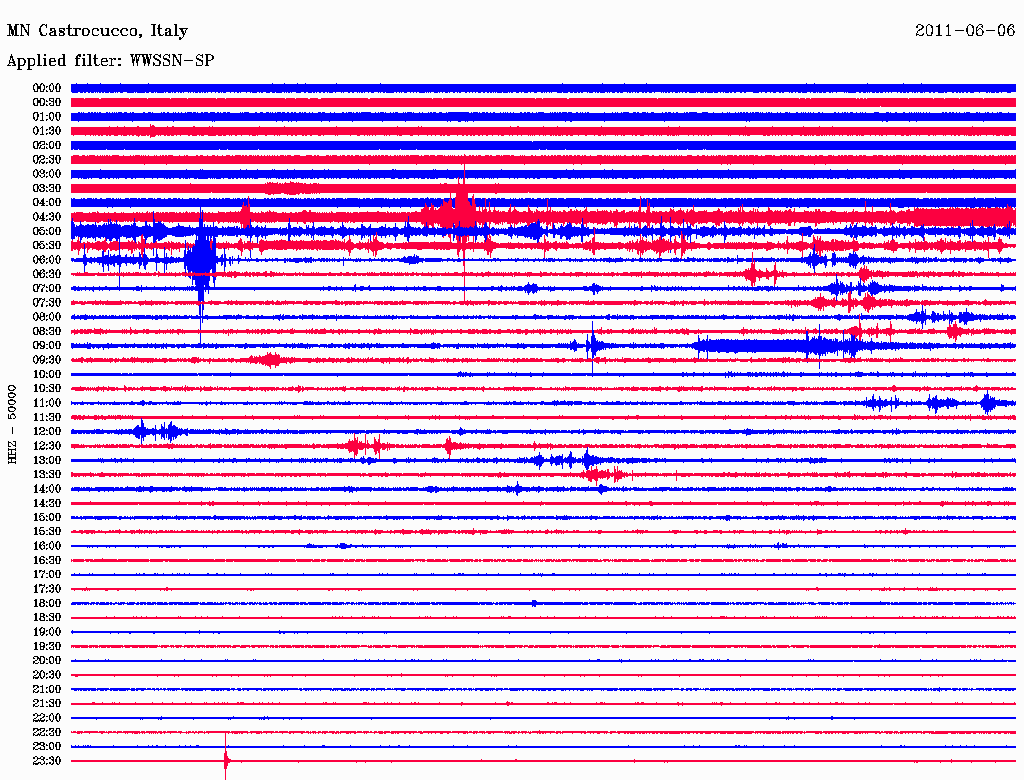This screenshot has width=1024, height=780.
Task: Click the large blue burst on the 06:00 trace
Action: [200, 260]
